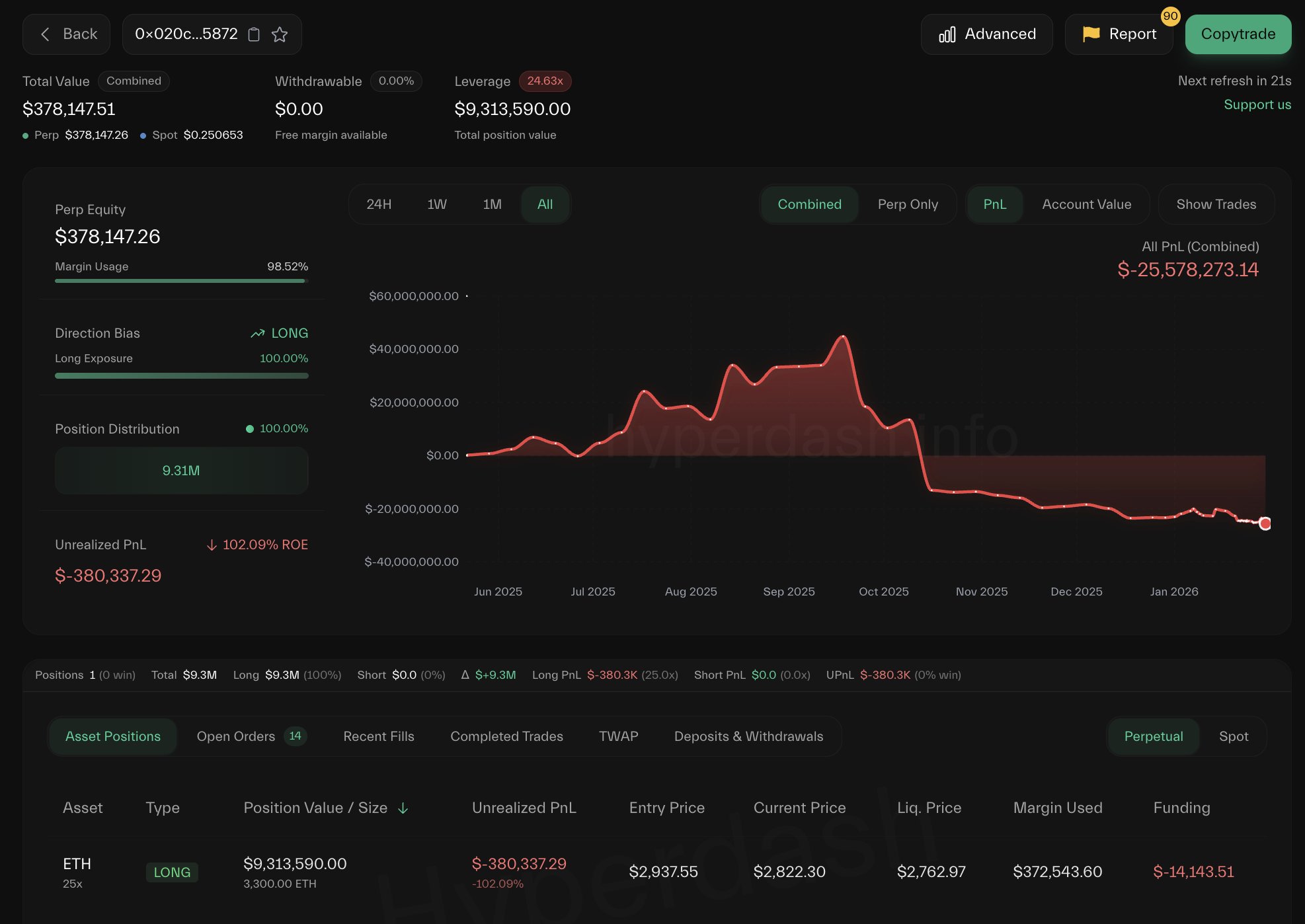The image size is (1305, 924).
Task: Click the yellow Report flag icon
Action: point(1091,34)
